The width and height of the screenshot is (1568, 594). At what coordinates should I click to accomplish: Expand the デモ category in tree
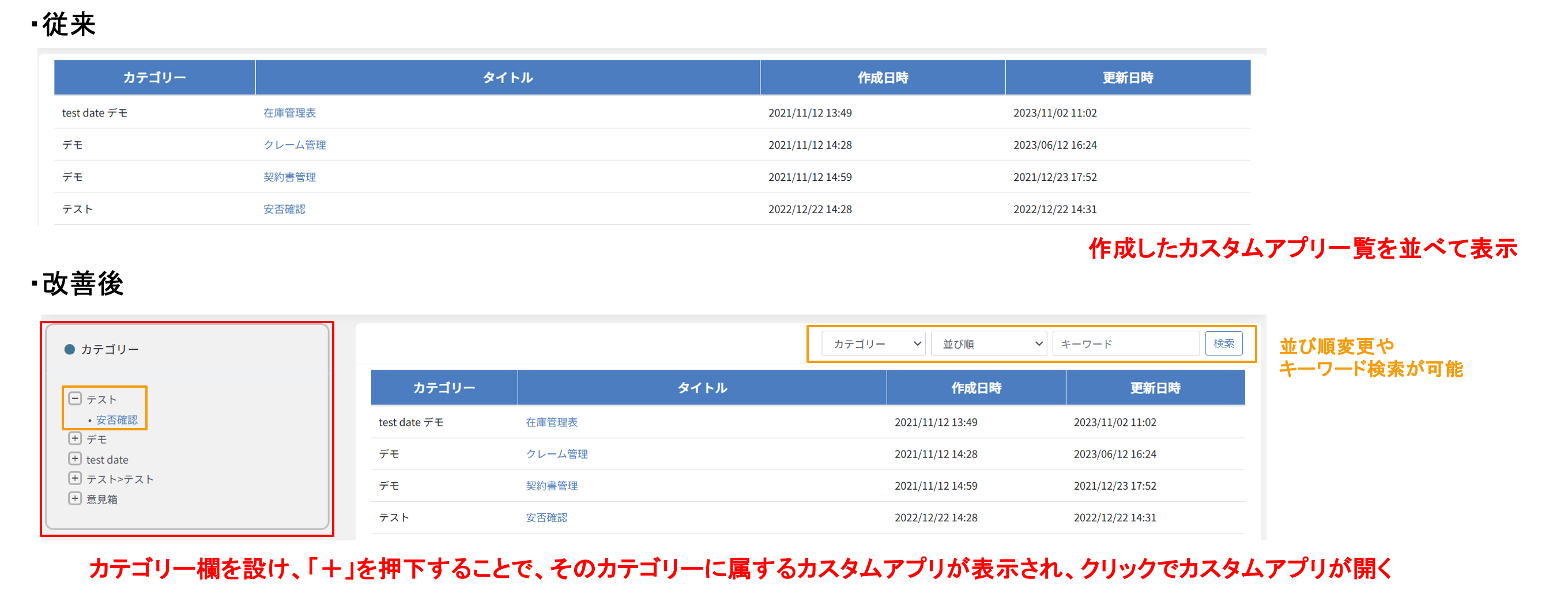click(x=75, y=438)
